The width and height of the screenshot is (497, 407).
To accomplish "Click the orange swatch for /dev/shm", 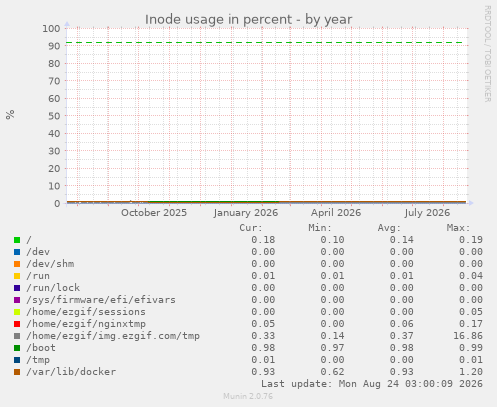I will (x=17, y=264).
